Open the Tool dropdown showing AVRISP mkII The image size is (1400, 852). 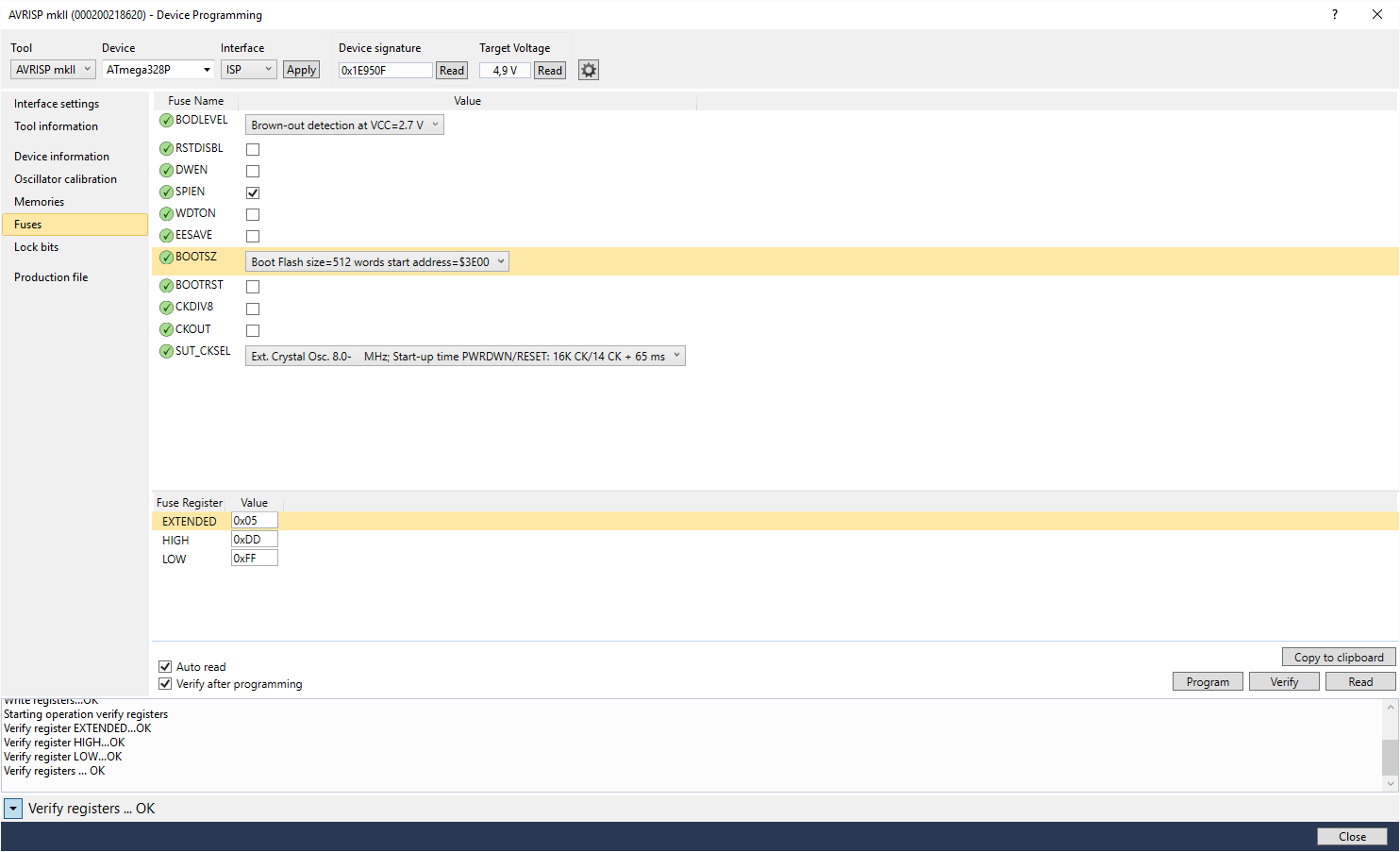coord(53,70)
